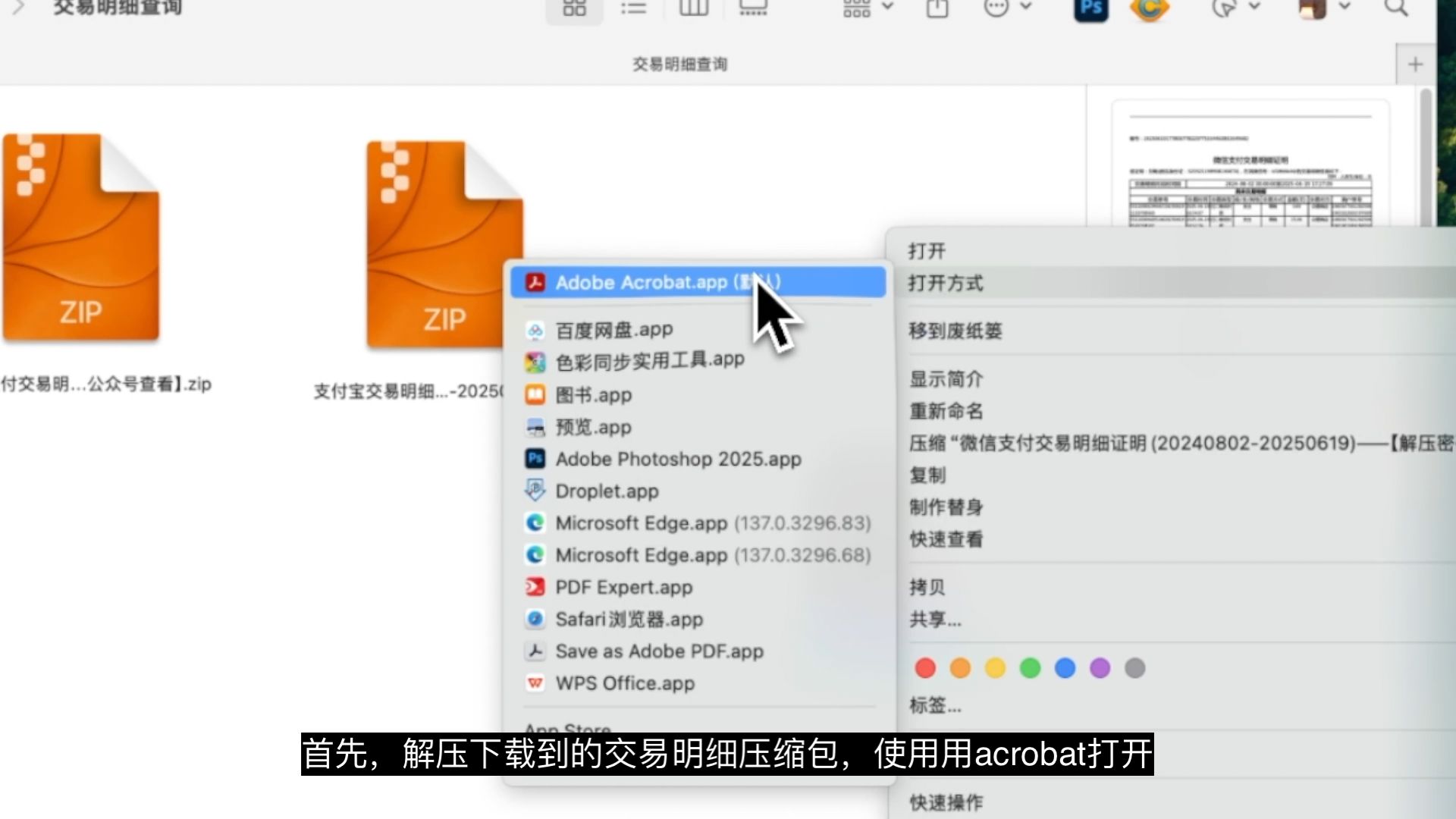
Task: Select the left ZIP file icon
Action: pyautogui.click(x=80, y=237)
